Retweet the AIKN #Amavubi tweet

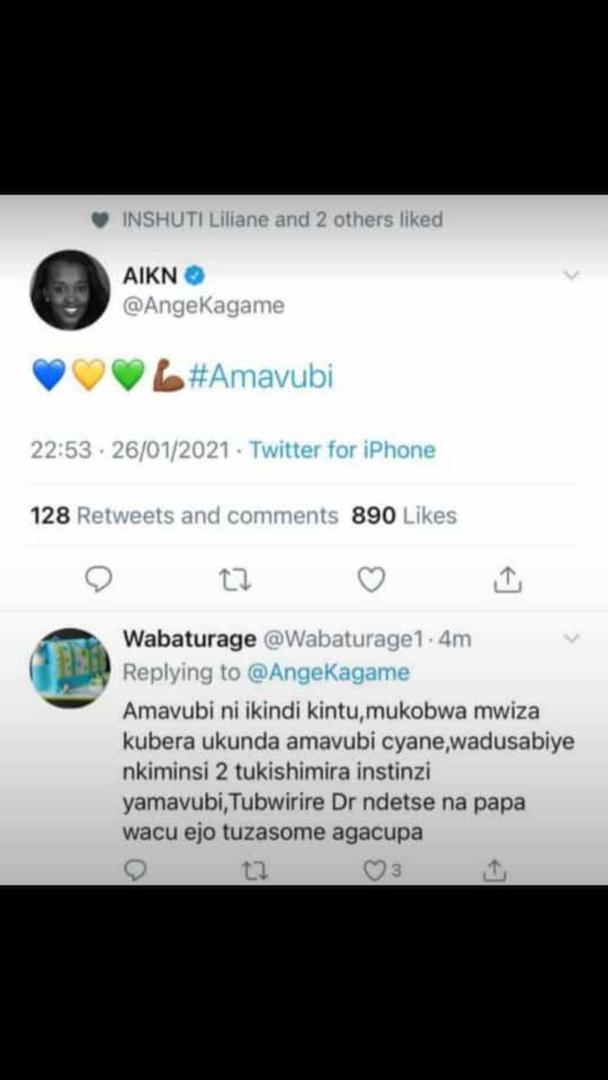[235, 581]
